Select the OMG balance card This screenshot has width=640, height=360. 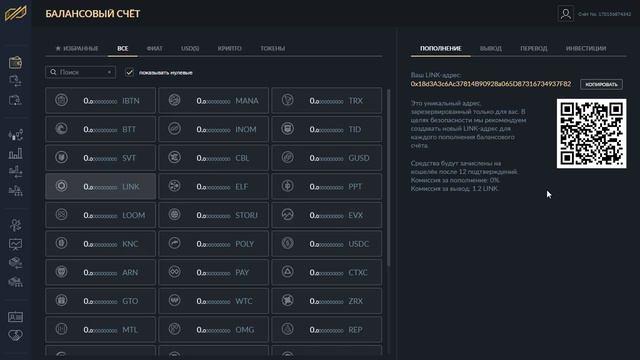[213, 329]
